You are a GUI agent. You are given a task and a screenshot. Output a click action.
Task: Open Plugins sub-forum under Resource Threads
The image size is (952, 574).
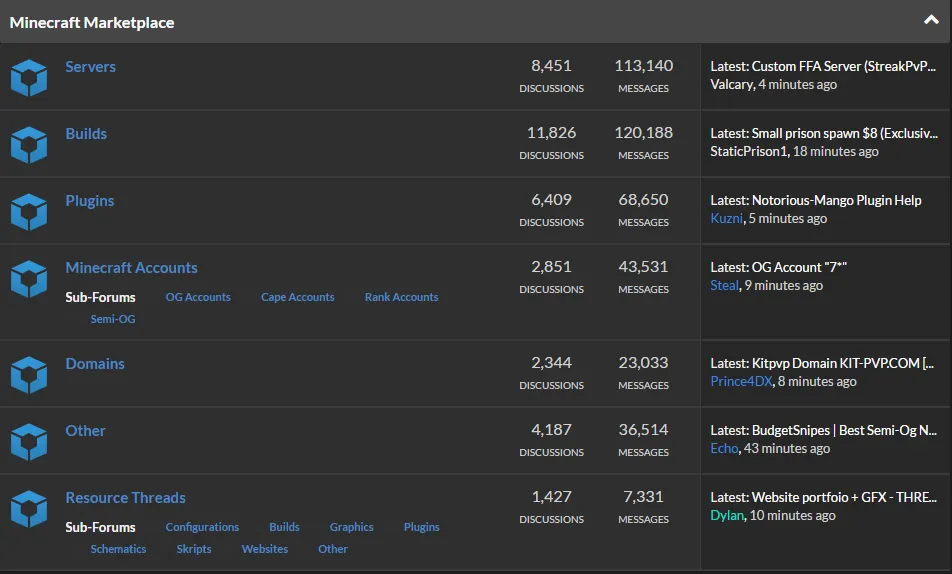421,527
